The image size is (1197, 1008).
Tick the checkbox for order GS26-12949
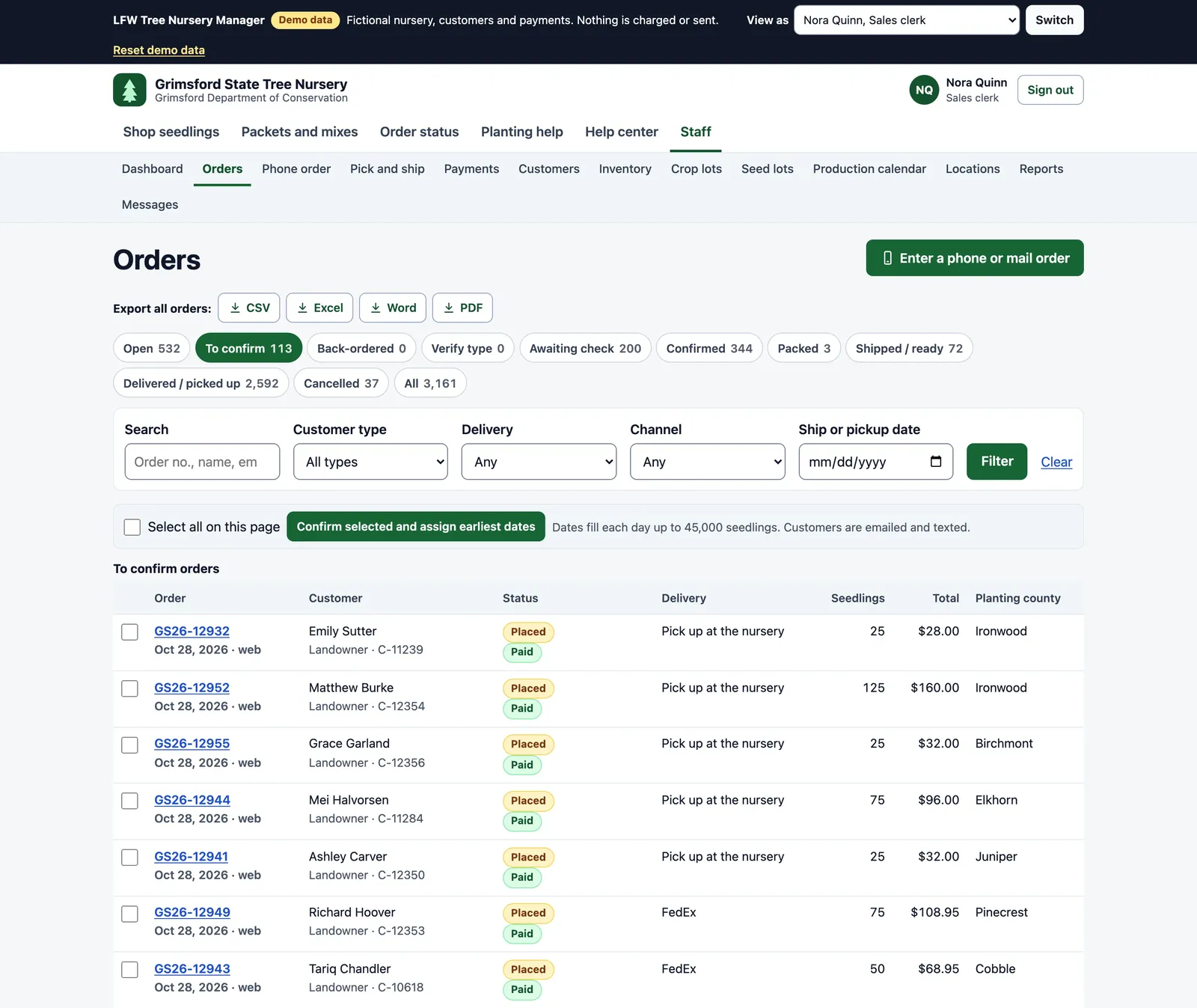click(x=130, y=914)
